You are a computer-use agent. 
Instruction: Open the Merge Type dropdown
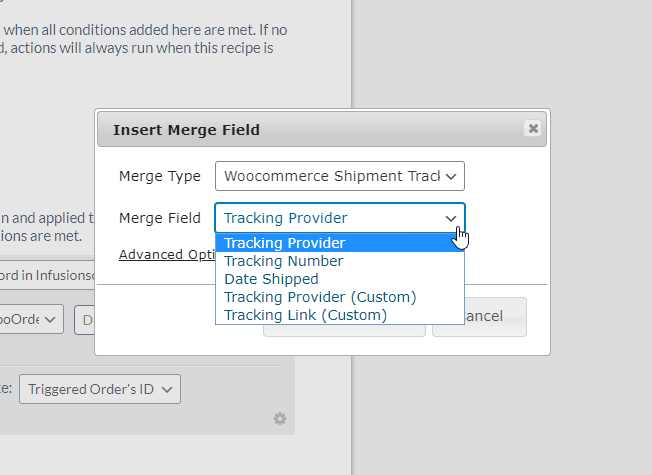(x=340, y=176)
